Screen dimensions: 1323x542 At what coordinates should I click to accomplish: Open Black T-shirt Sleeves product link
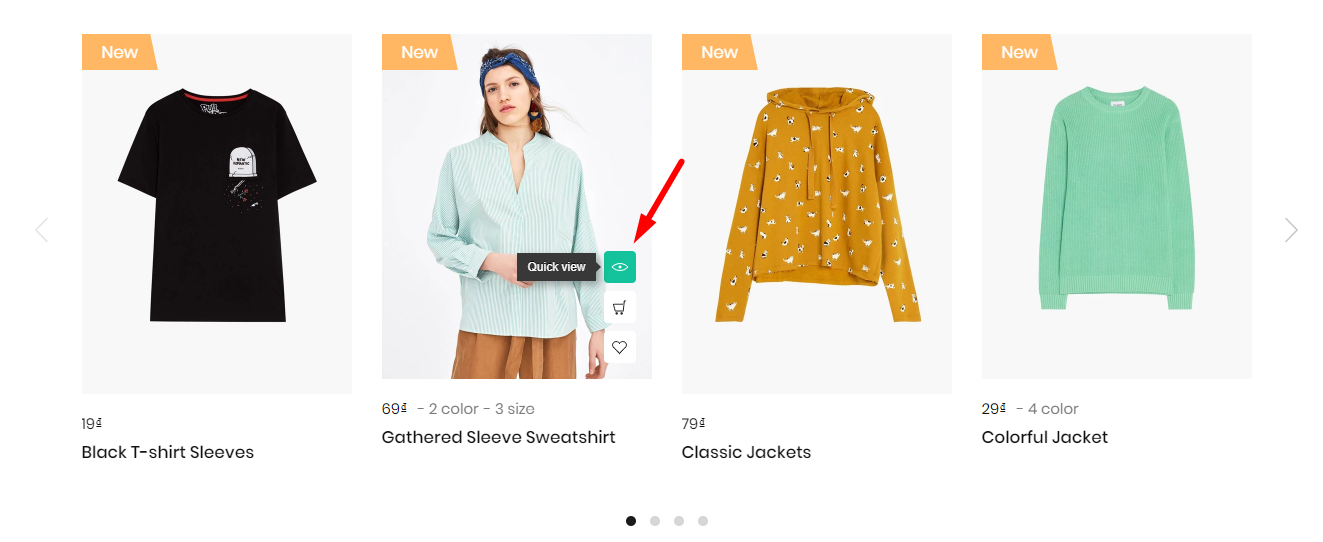[x=168, y=452]
